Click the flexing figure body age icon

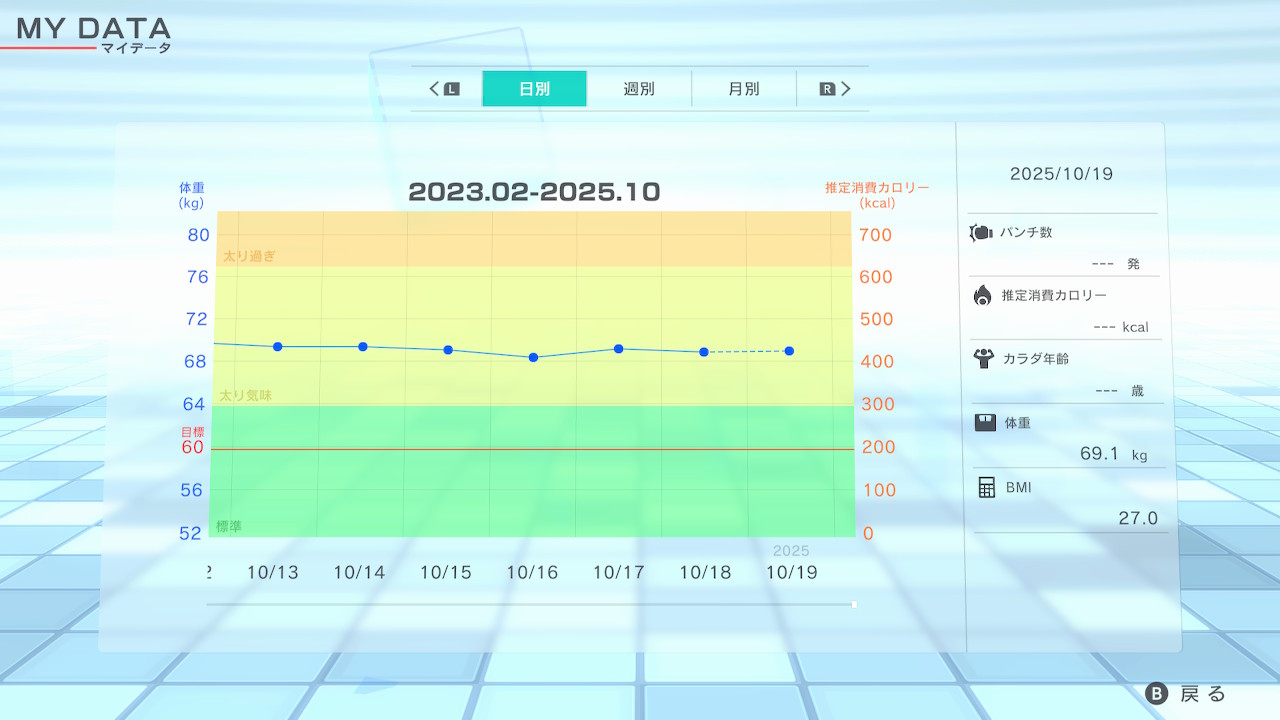[982, 358]
